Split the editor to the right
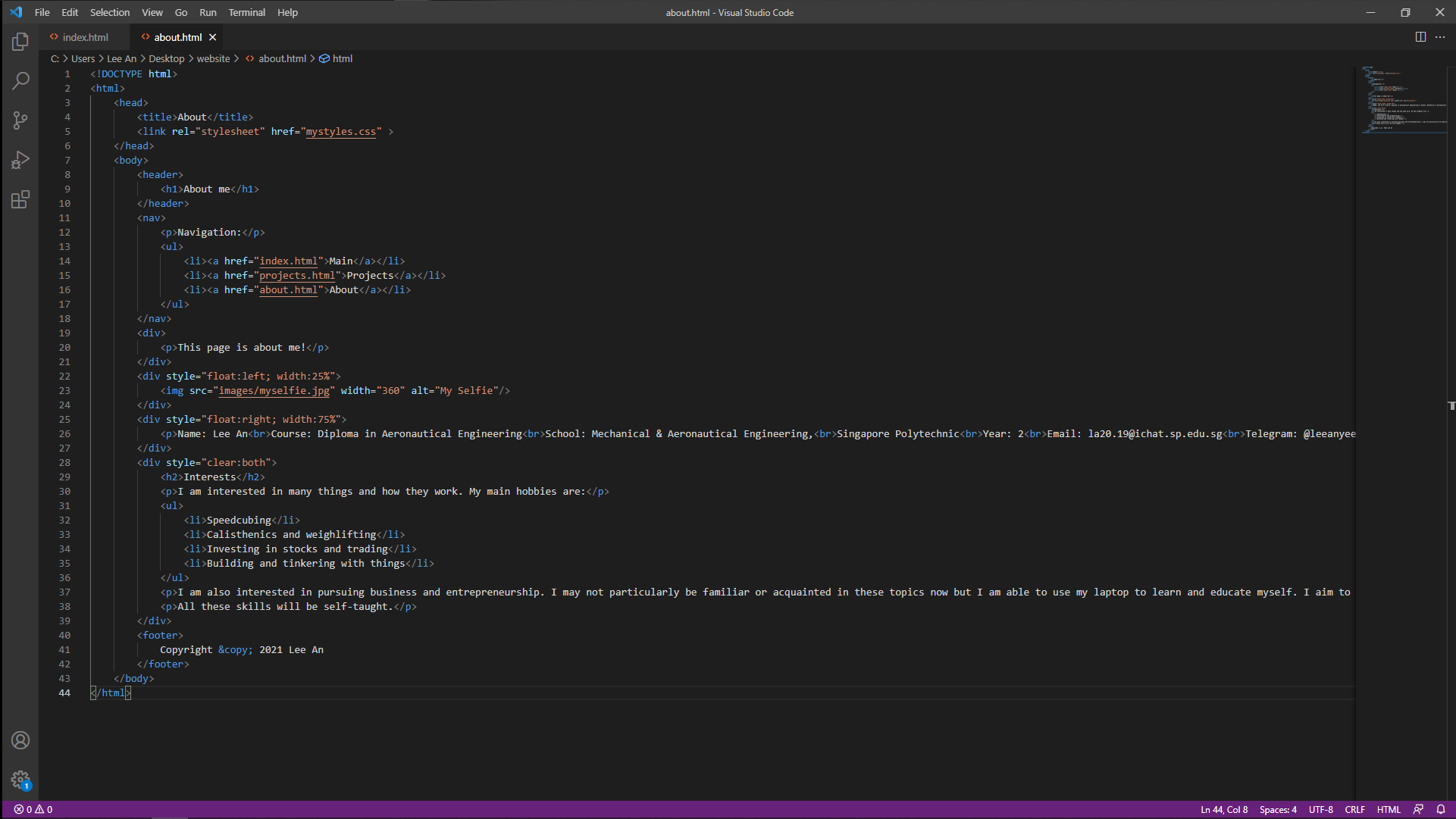1456x819 pixels. pyautogui.click(x=1420, y=37)
